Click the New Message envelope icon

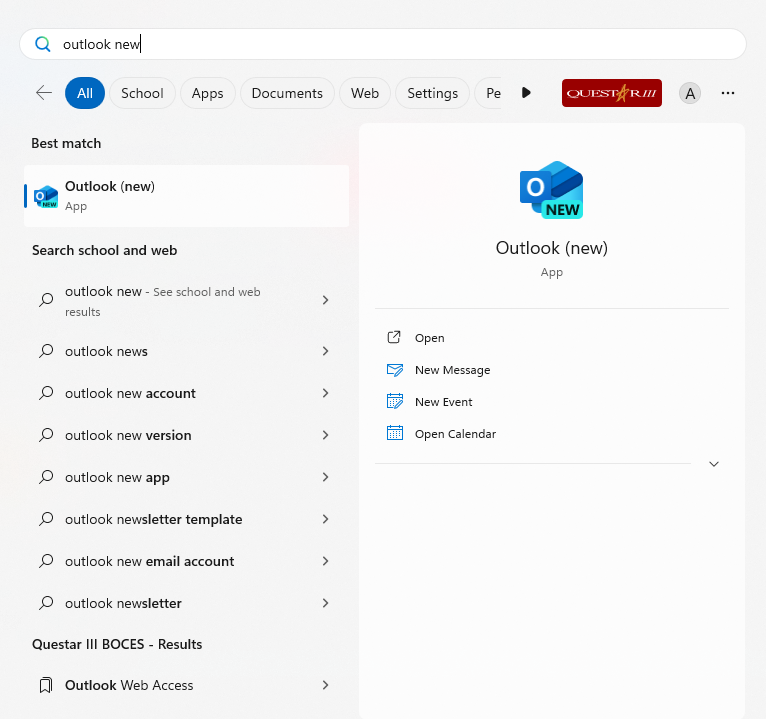[x=395, y=370]
